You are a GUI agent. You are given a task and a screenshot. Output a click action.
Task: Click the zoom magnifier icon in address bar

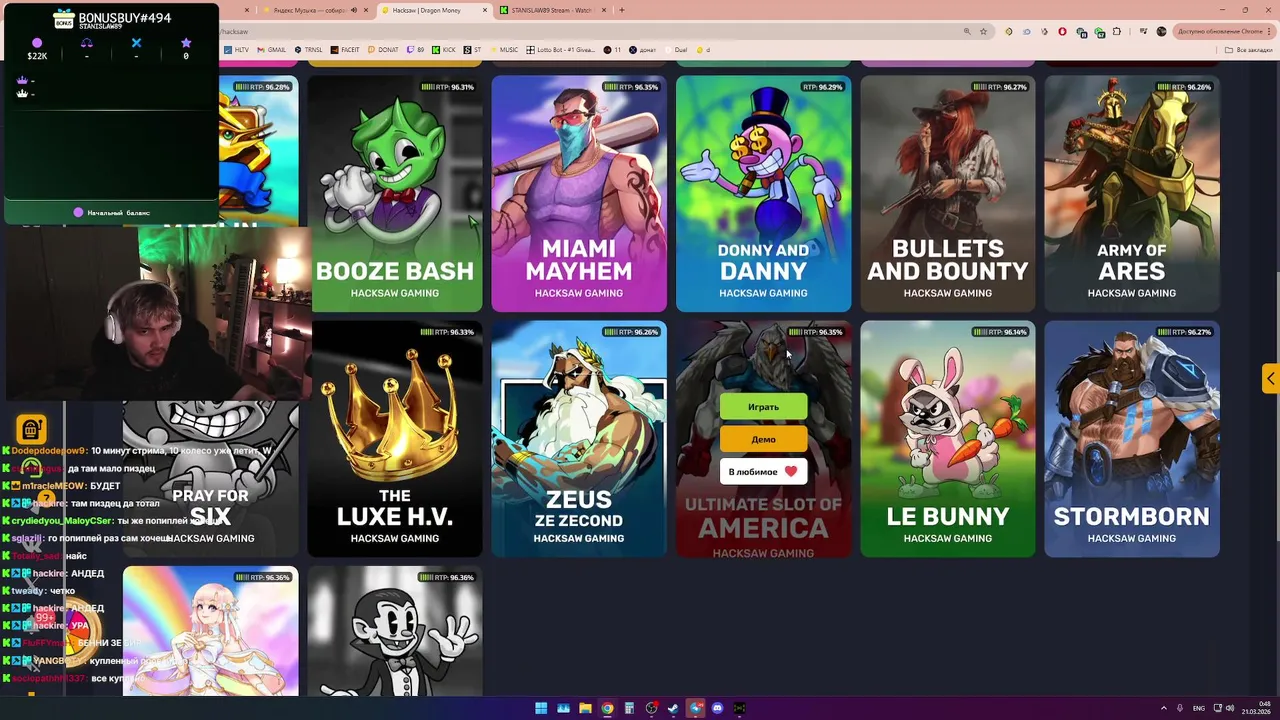(x=967, y=31)
